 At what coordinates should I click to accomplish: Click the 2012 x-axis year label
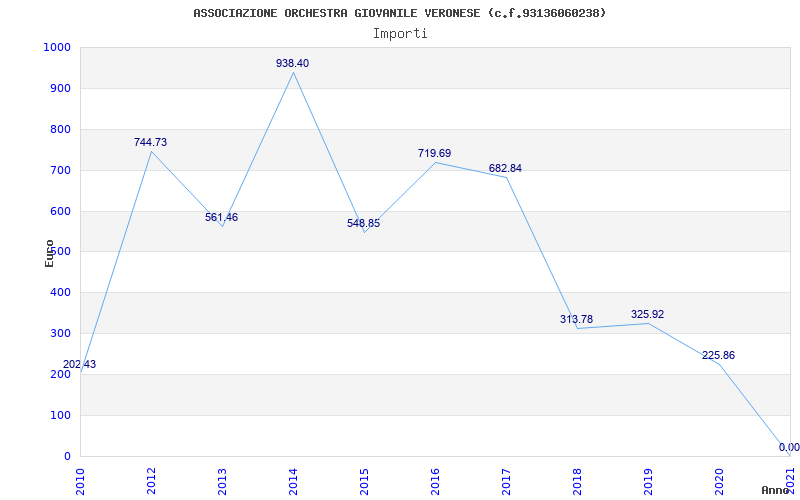coord(151,482)
